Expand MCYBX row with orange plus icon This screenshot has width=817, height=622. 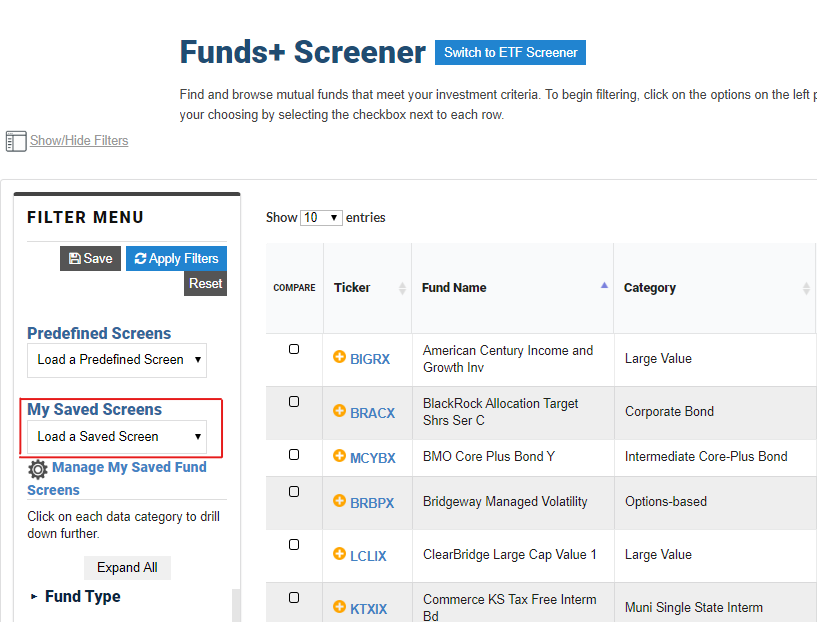click(339, 456)
